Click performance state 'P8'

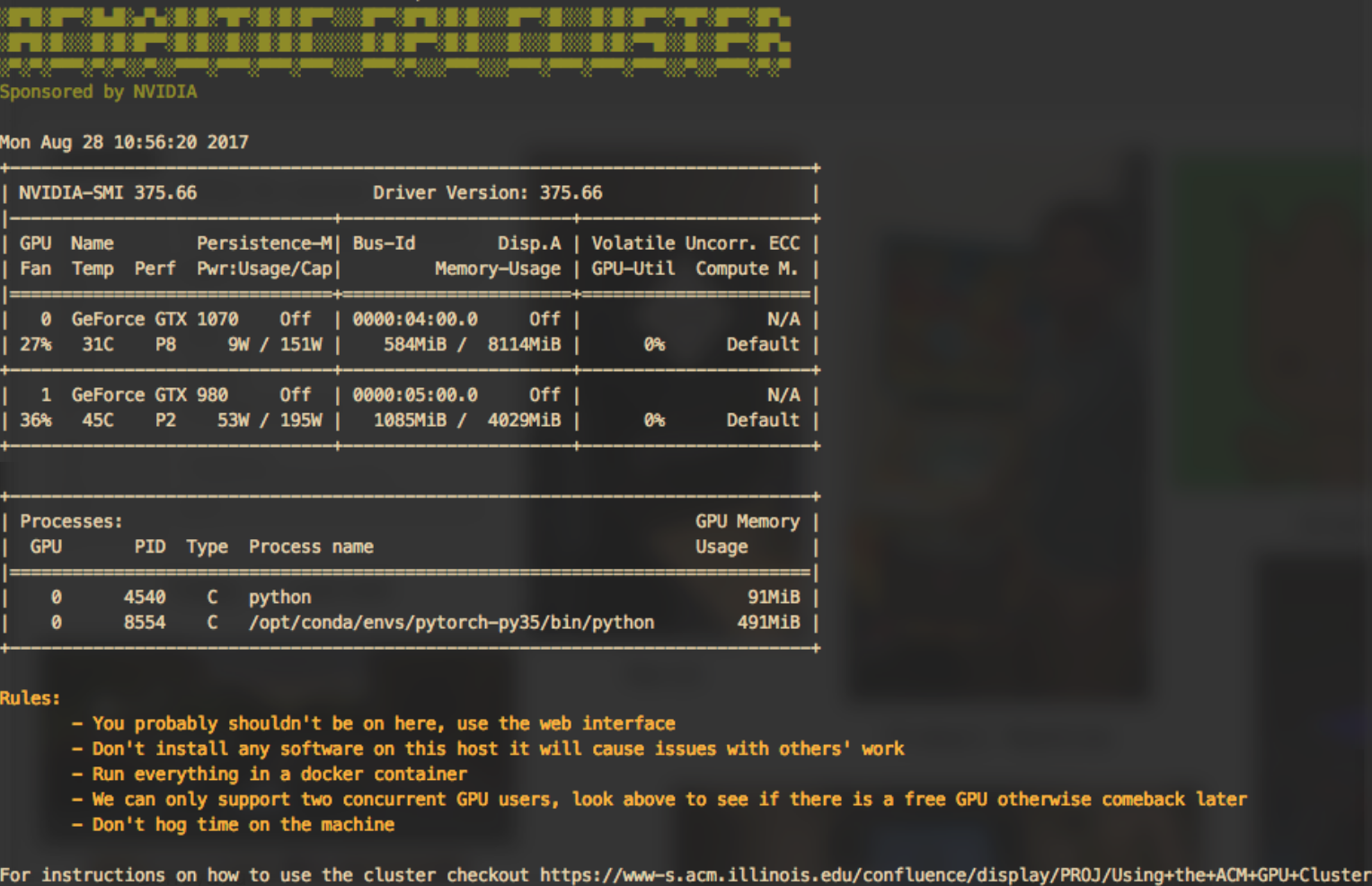tap(165, 344)
